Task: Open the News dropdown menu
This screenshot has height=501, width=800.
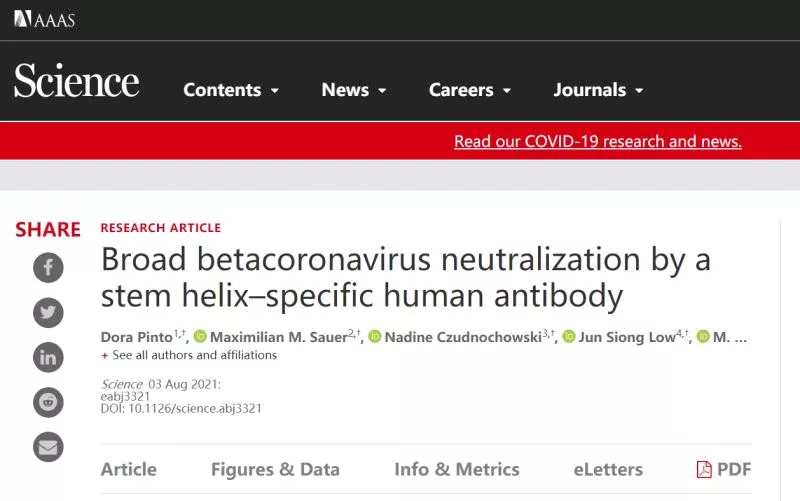Action: [354, 90]
